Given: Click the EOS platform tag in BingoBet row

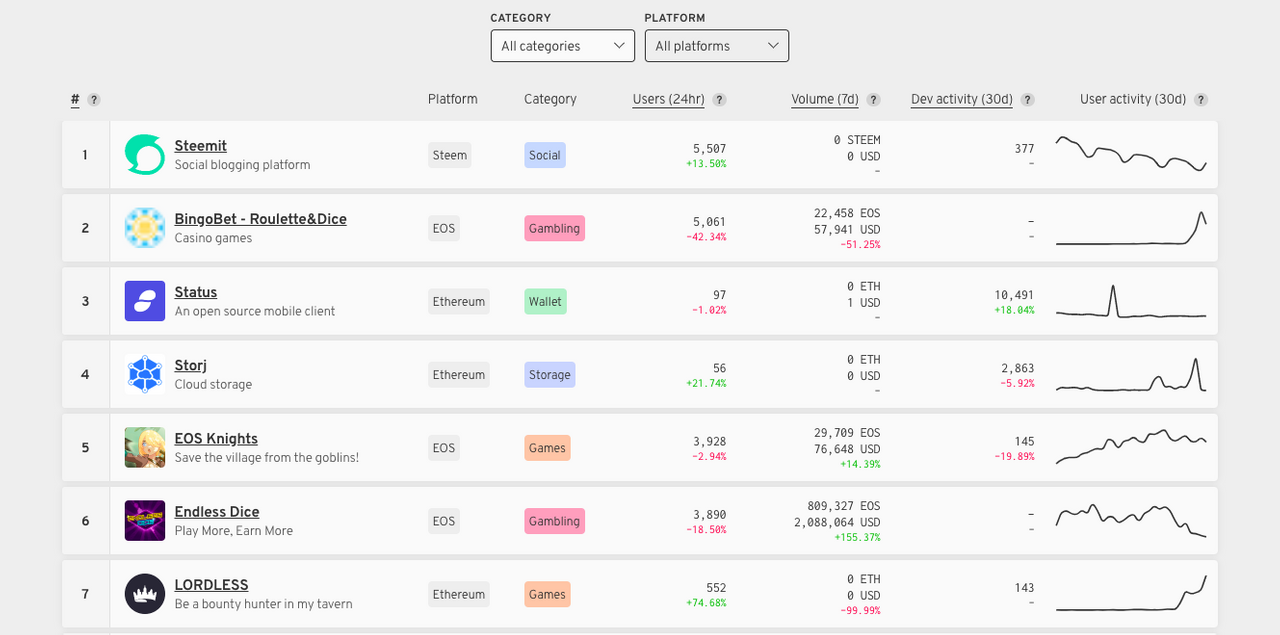Looking at the screenshot, I should tap(444, 228).
